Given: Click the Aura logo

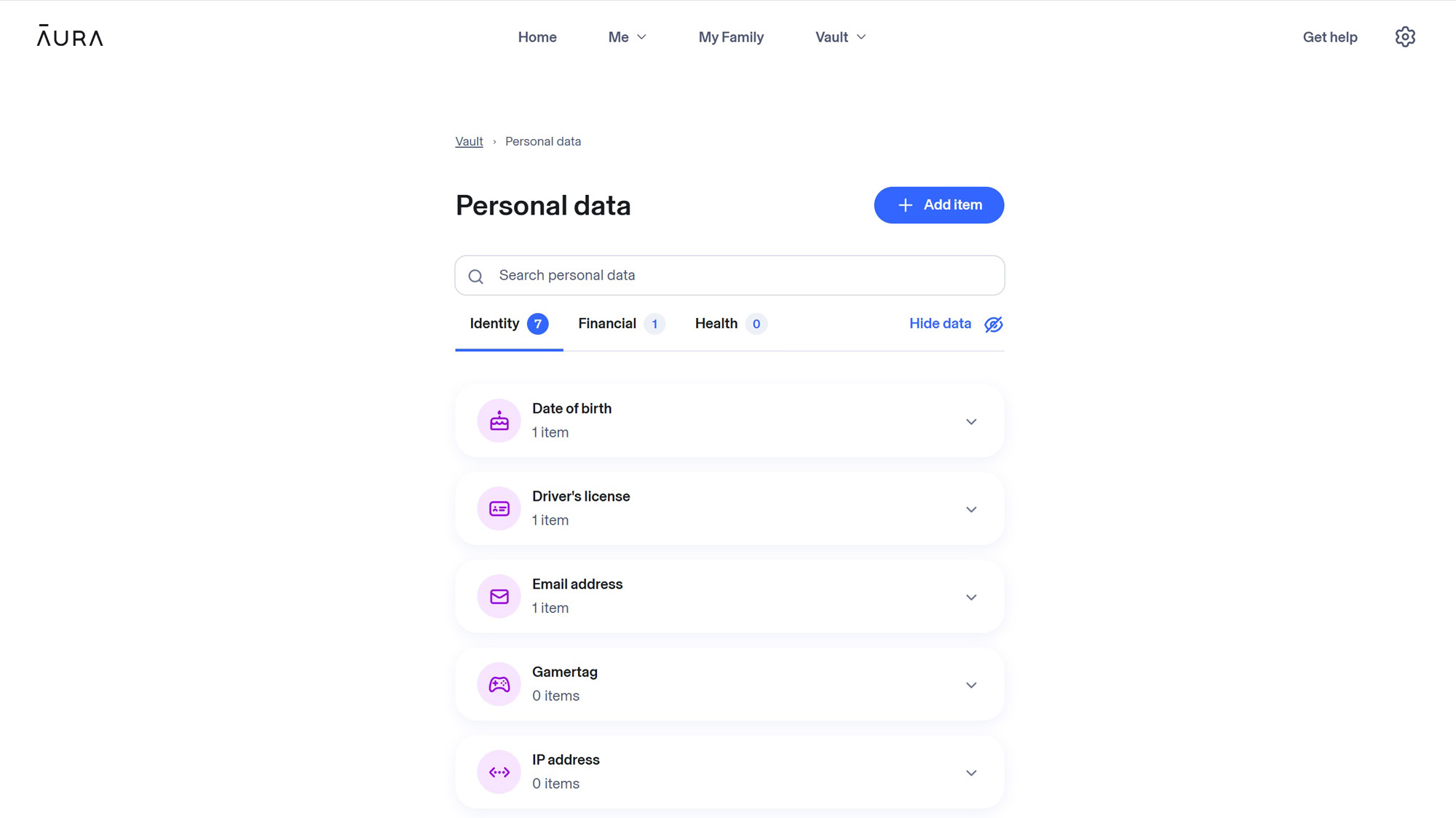Looking at the screenshot, I should 70,36.
